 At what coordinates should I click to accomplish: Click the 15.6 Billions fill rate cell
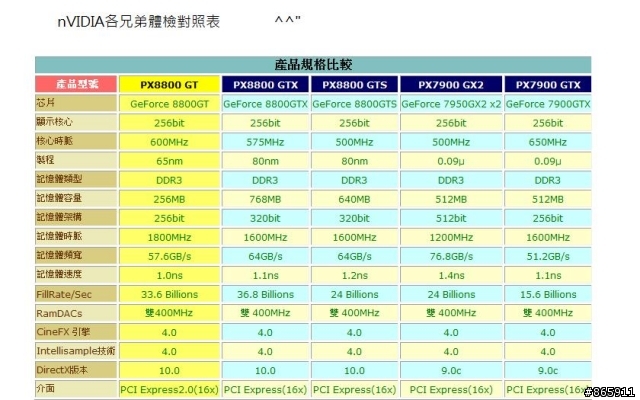tap(548, 294)
